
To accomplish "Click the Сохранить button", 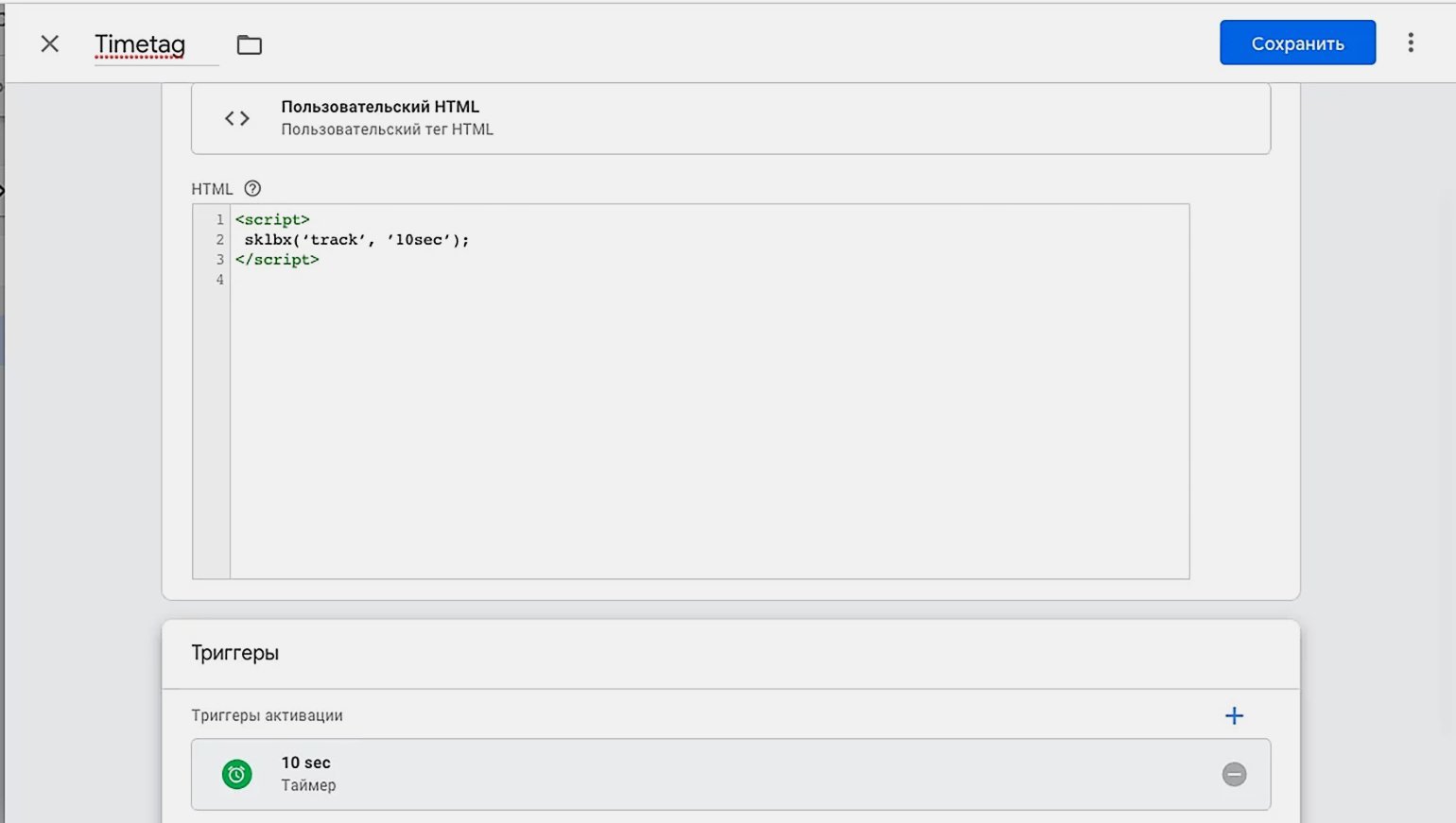I will pos(1297,43).
